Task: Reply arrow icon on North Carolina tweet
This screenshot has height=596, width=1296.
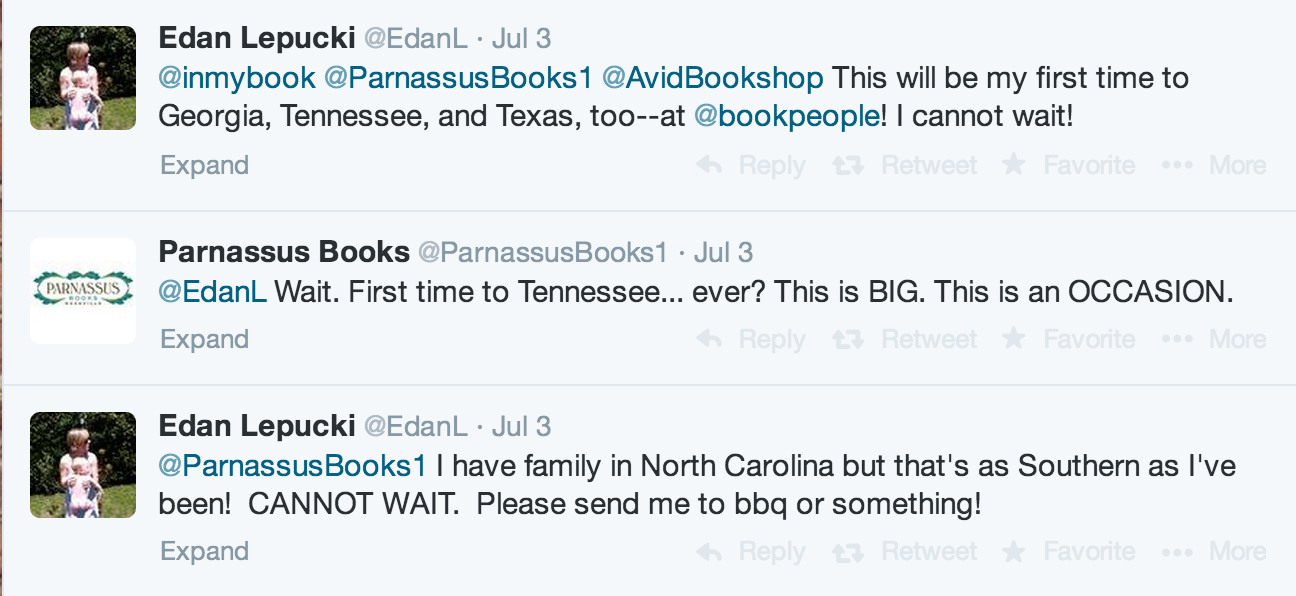Action: click(710, 551)
